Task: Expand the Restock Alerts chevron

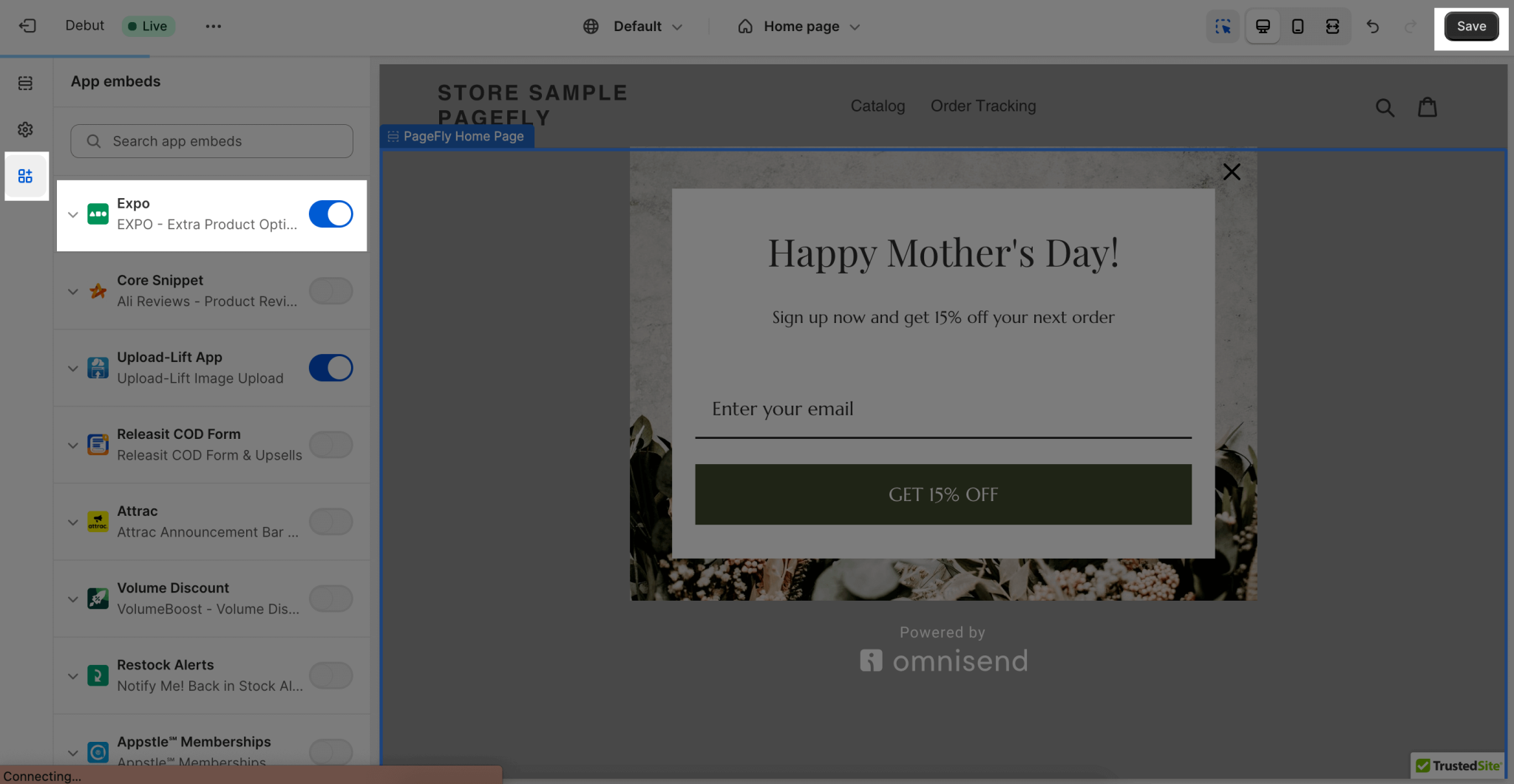Action: 72,676
